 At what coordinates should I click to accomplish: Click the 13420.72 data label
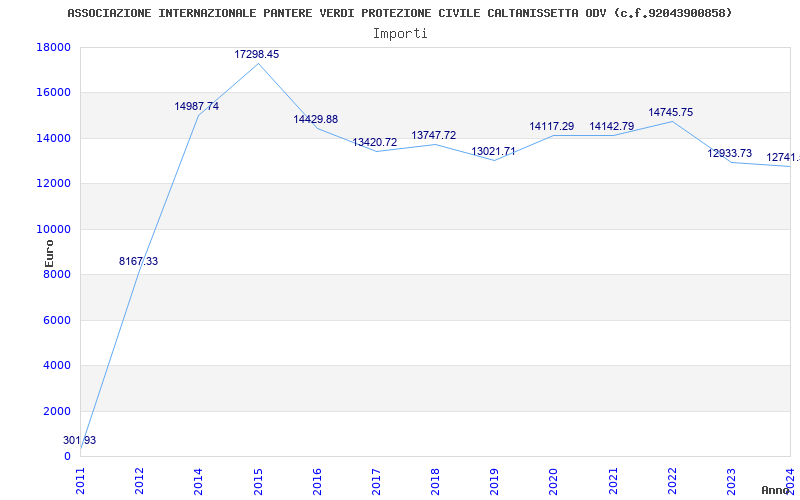point(374,142)
